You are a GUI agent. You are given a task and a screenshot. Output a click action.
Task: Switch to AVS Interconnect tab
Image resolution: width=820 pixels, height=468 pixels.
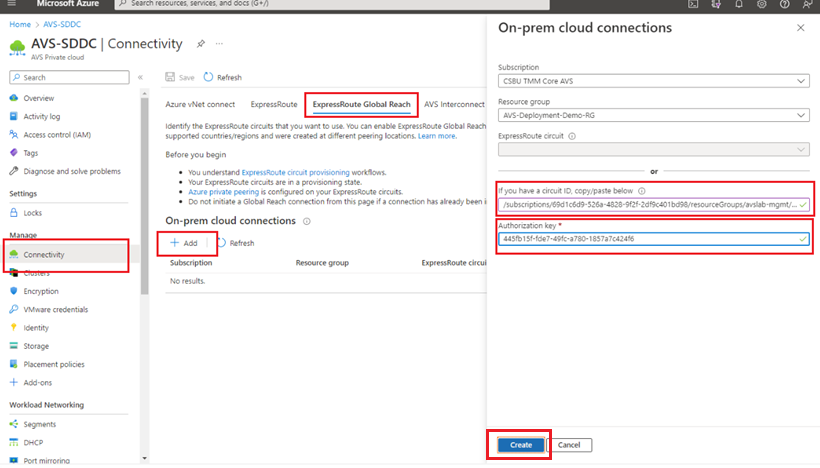pos(454,105)
